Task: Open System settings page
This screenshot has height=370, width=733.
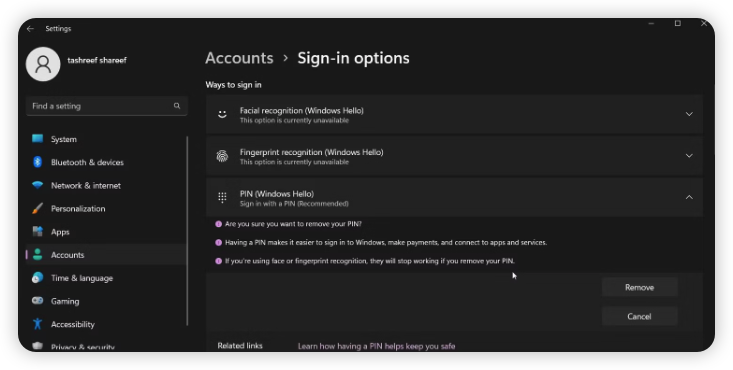Action: click(x=107, y=139)
